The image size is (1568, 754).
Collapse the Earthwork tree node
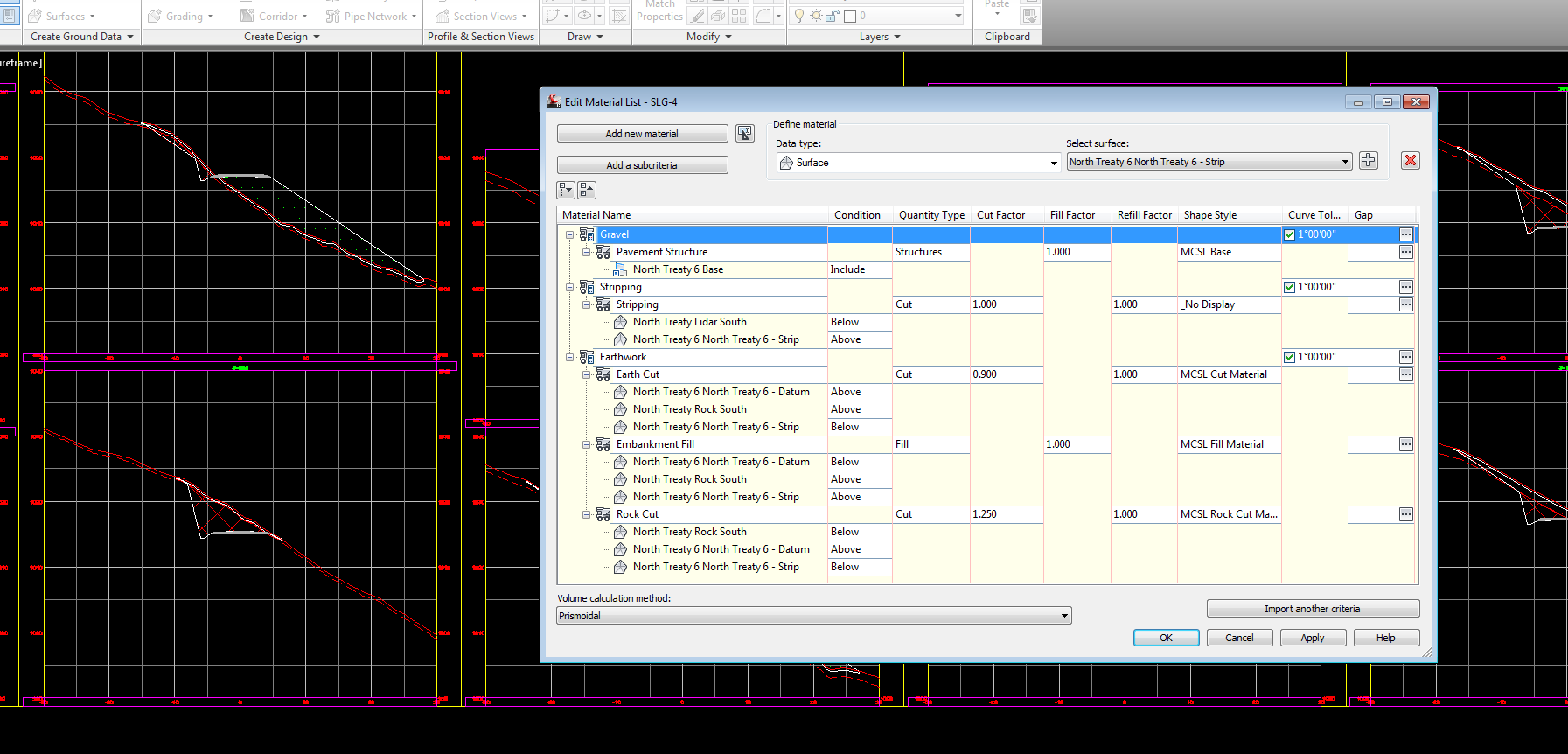(x=570, y=357)
